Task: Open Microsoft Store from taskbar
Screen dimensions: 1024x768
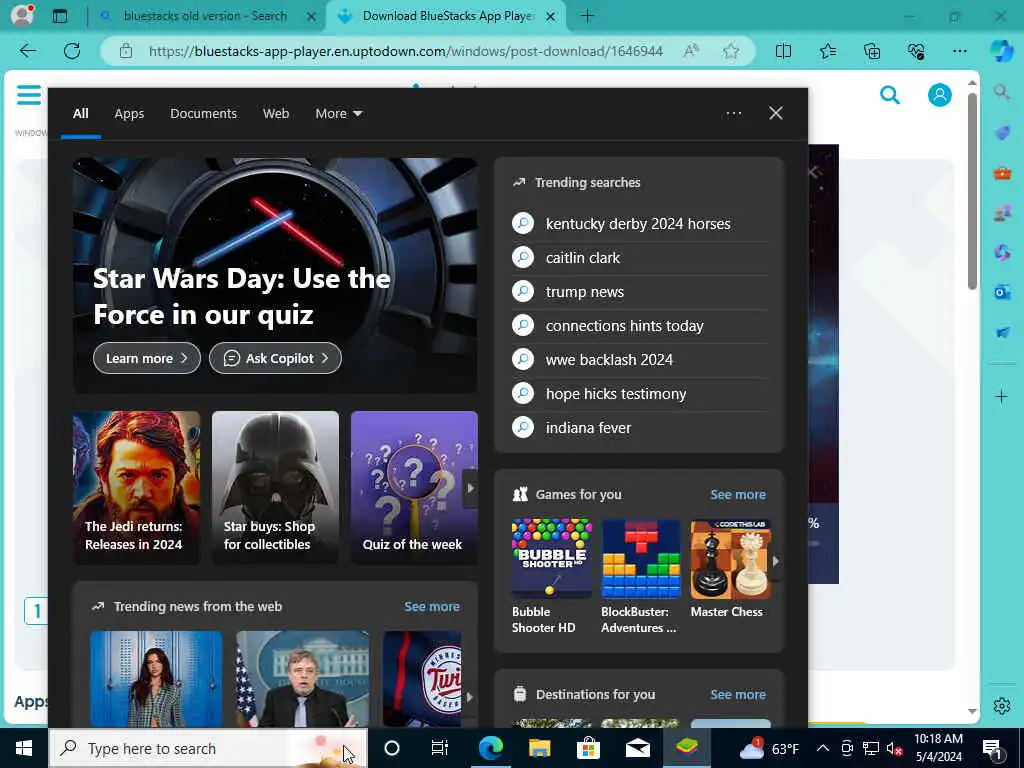Action: [588, 748]
